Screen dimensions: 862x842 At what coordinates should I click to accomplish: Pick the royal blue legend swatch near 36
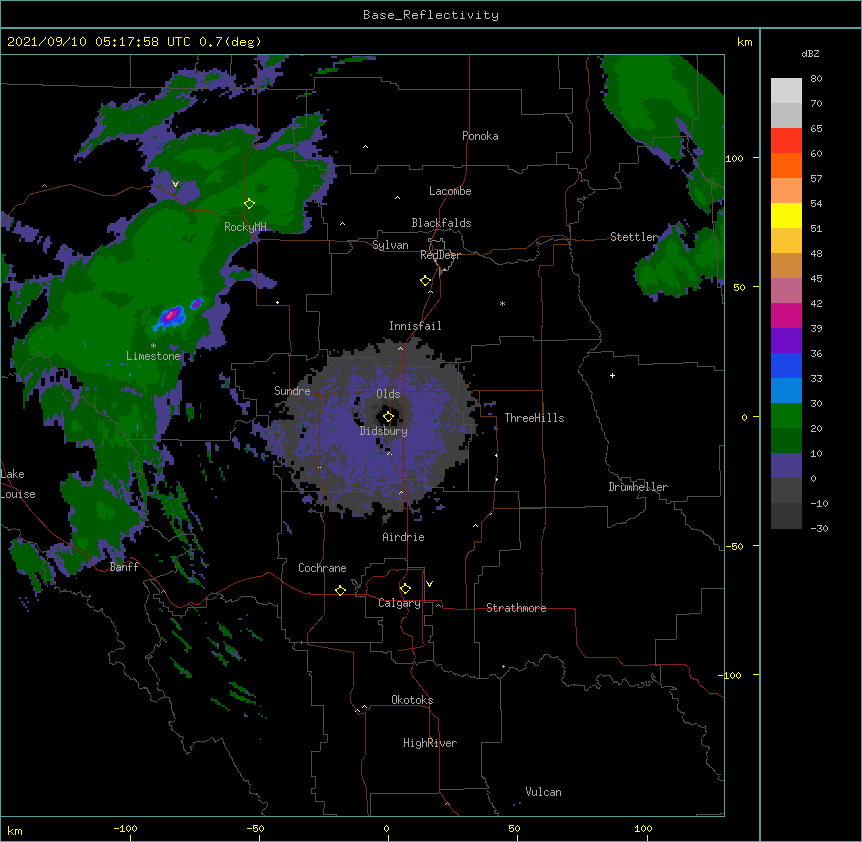(786, 365)
